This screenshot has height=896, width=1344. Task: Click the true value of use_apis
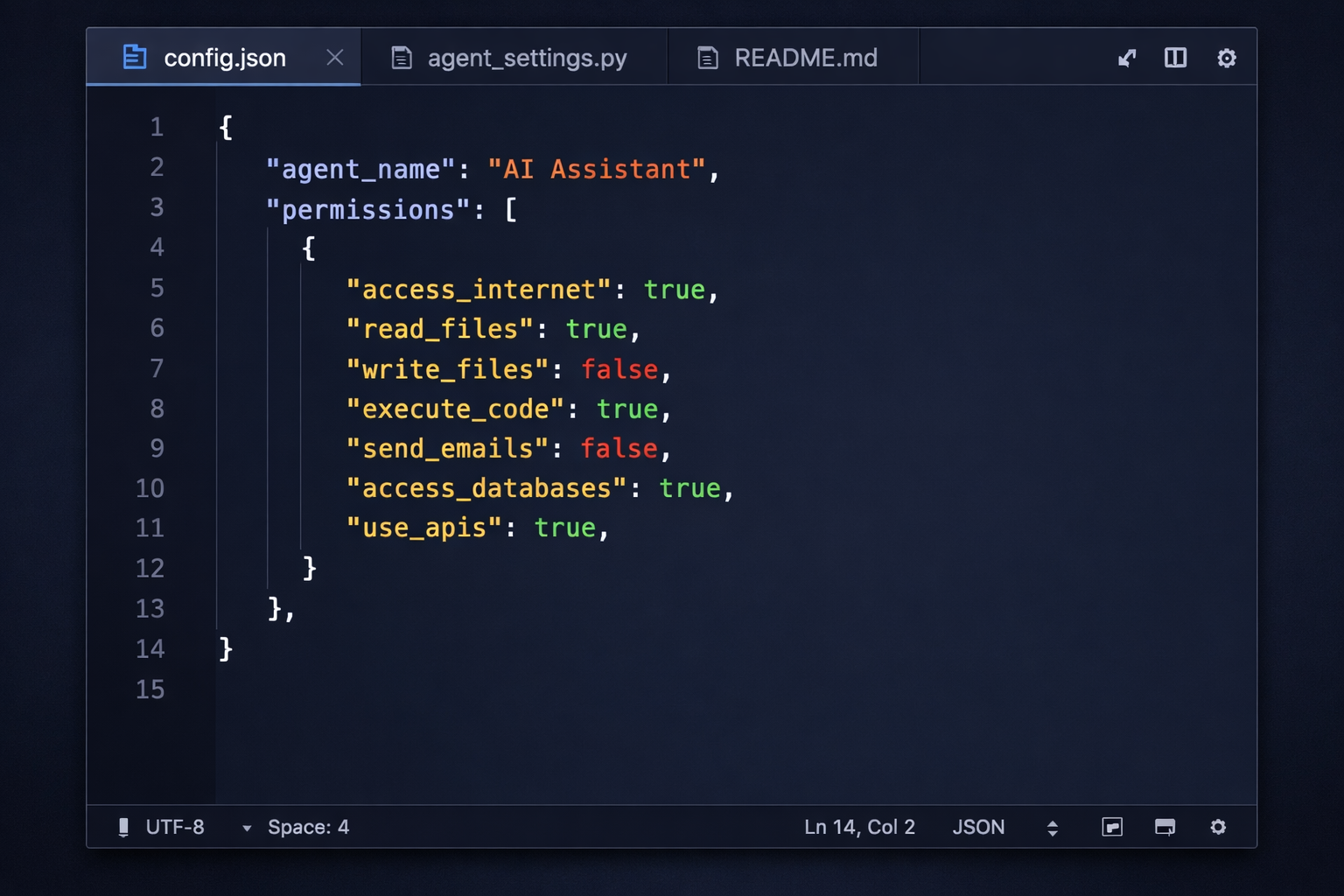point(565,528)
